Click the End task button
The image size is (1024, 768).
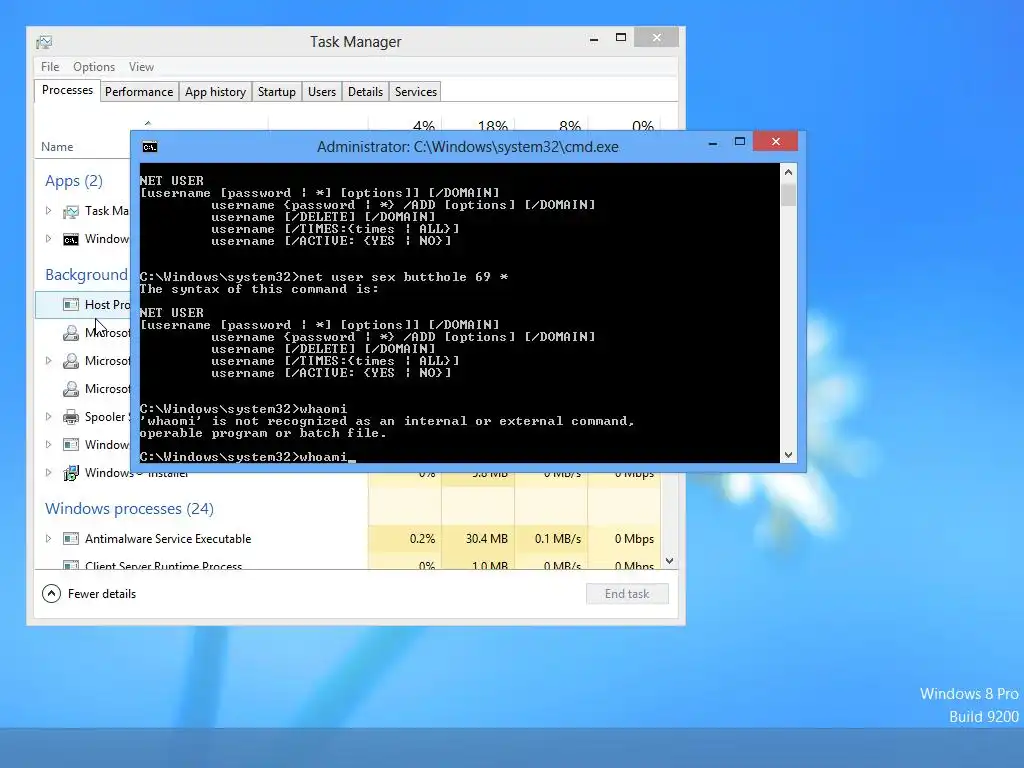click(x=627, y=594)
